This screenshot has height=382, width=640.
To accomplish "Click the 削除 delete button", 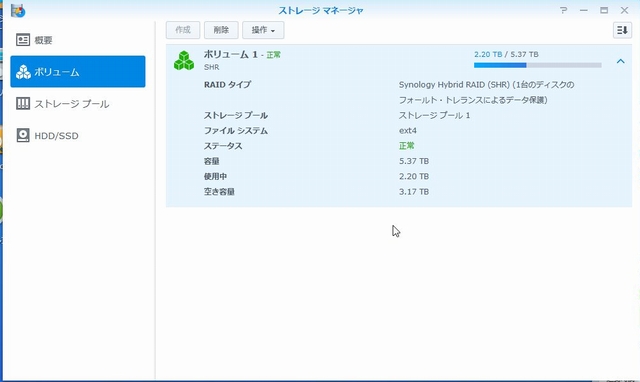I will click(x=221, y=30).
